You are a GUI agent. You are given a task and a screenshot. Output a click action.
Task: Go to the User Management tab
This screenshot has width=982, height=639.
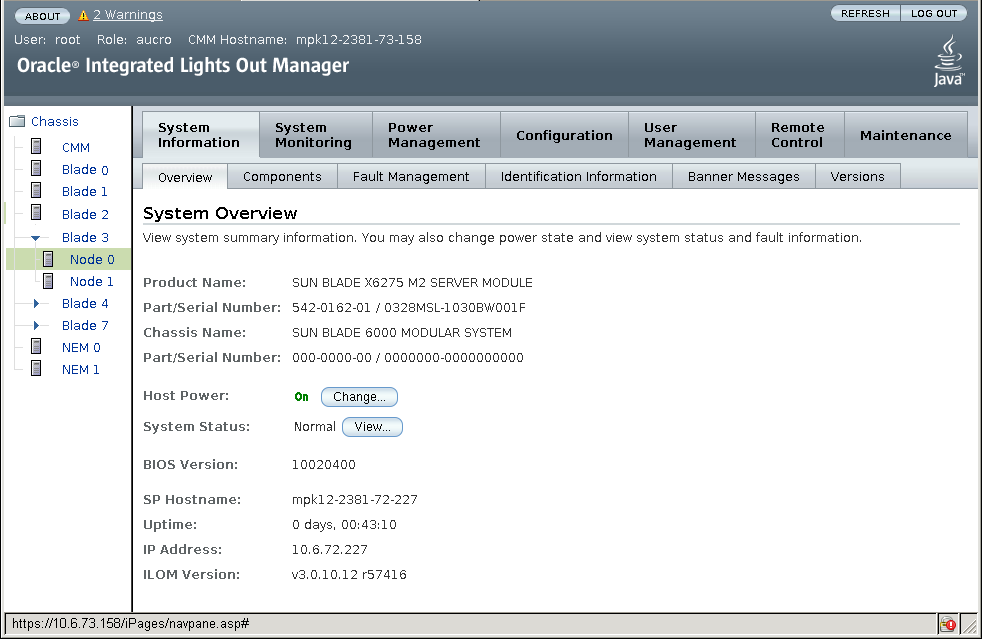(x=691, y=135)
